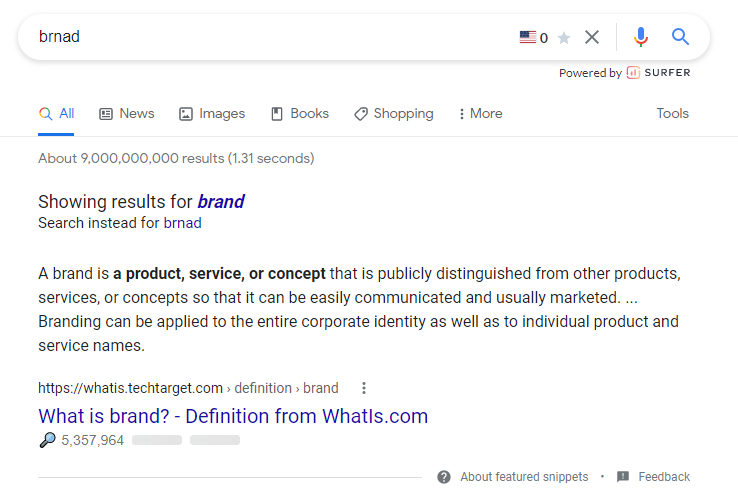738x497 pixels.
Task: Click the corrected term brand link
Action: coord(221,201)
